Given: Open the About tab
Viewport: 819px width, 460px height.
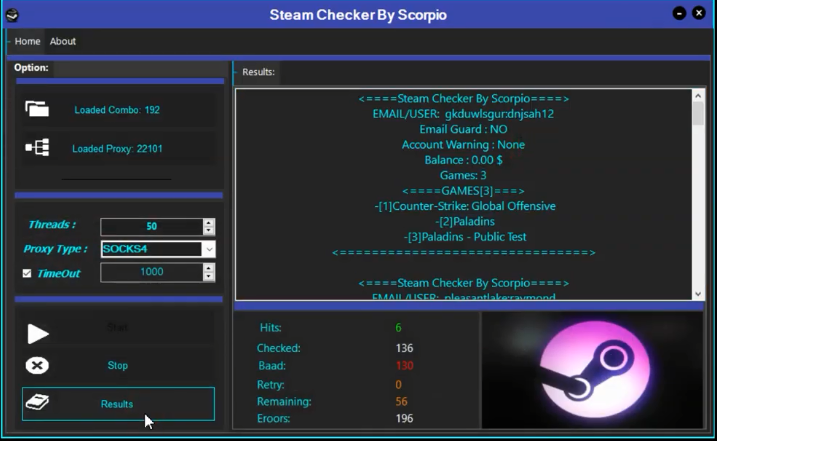Looking at the screenshot, I should click(63, 41).
